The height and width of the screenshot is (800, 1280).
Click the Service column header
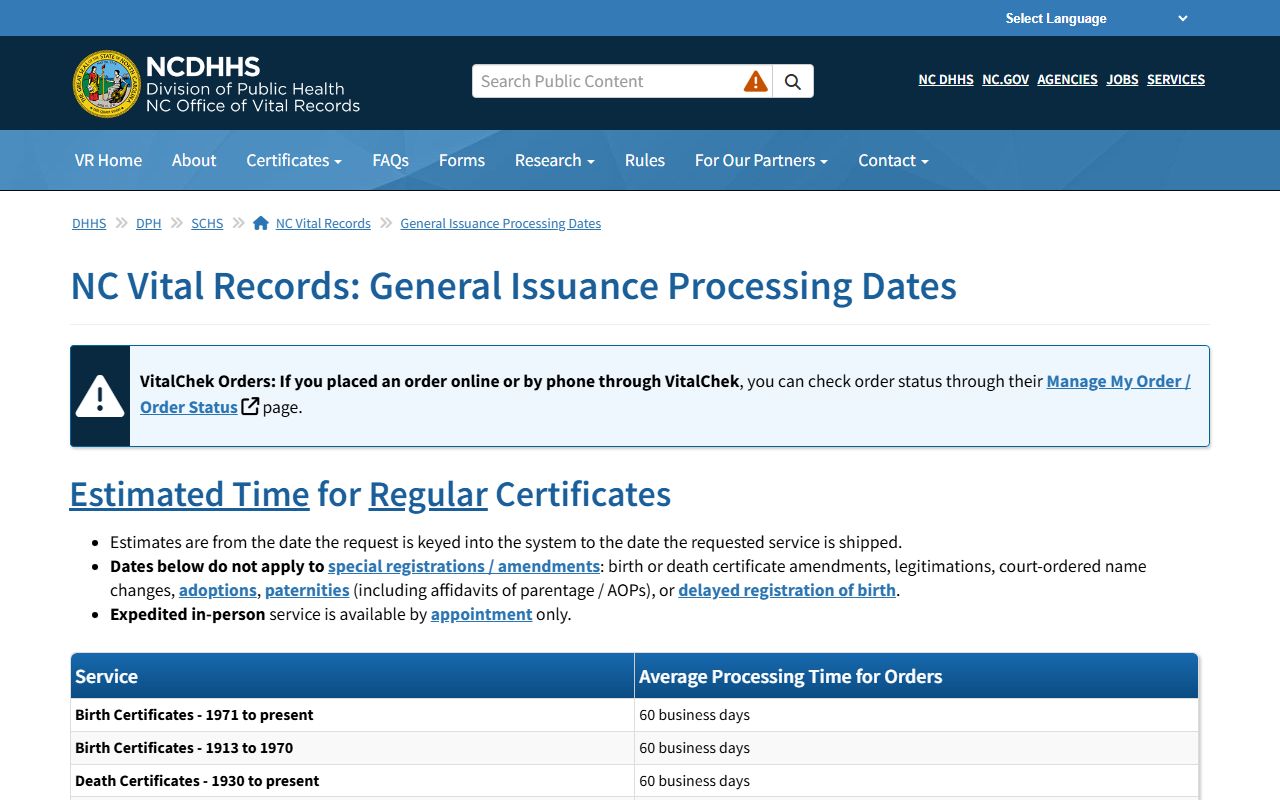pyautogui.click(x=352, y=676)
